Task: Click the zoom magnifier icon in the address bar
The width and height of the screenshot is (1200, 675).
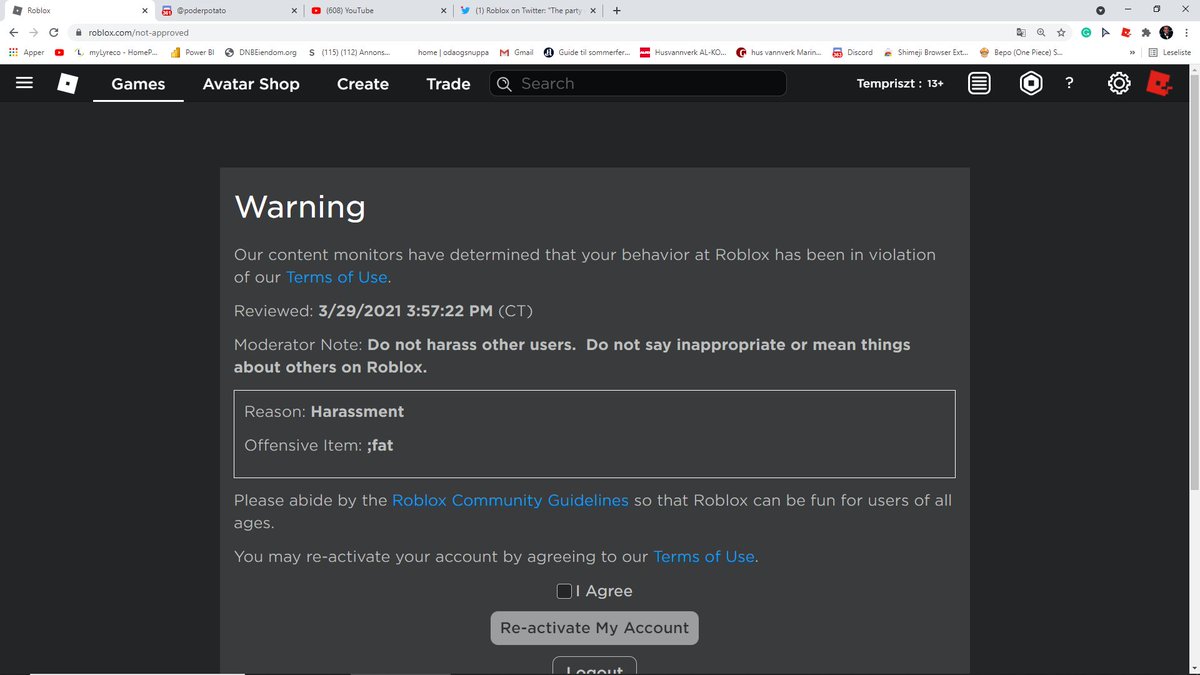Action: pos(1041,32)
